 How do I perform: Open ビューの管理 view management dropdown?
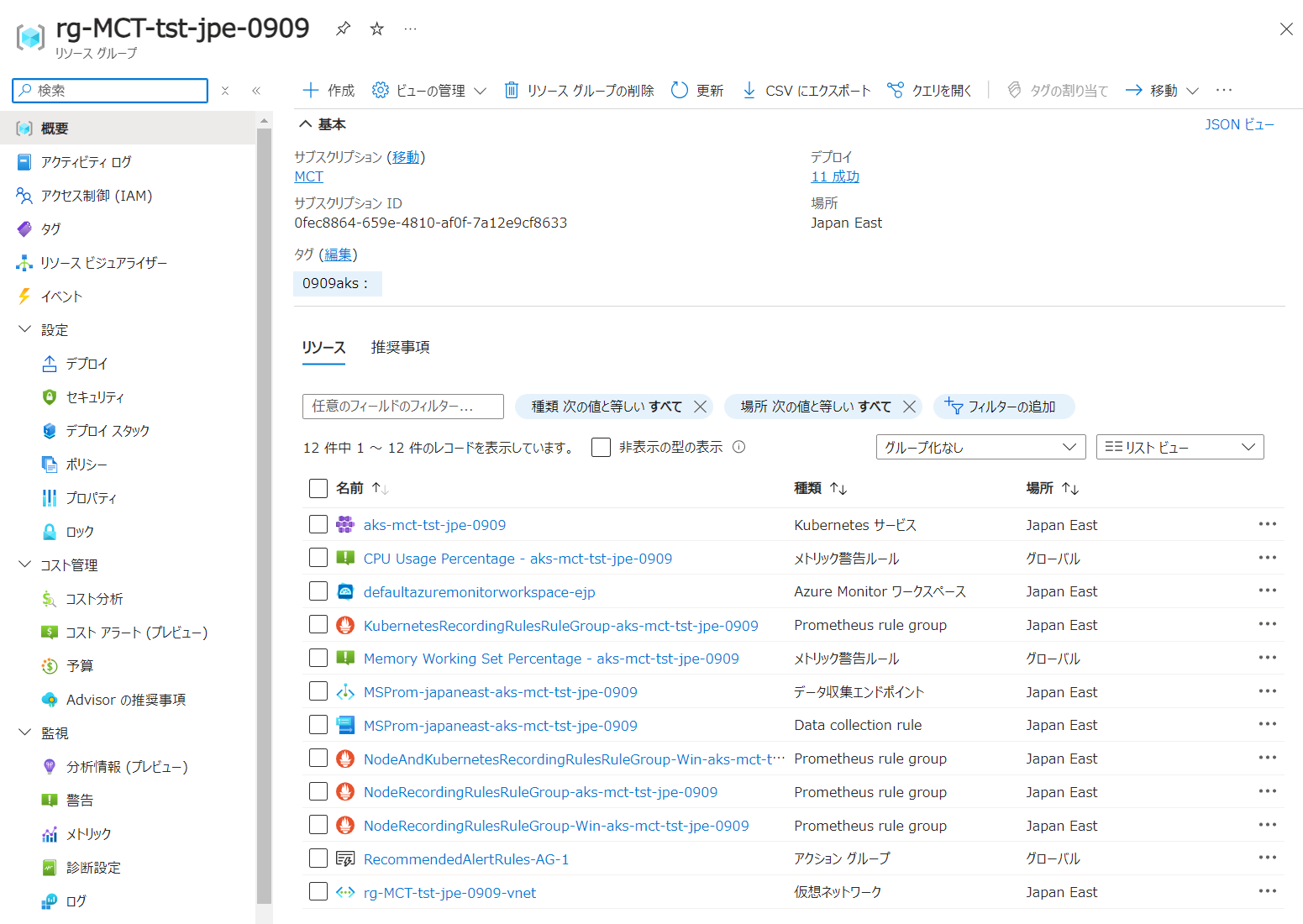point(429,90)
